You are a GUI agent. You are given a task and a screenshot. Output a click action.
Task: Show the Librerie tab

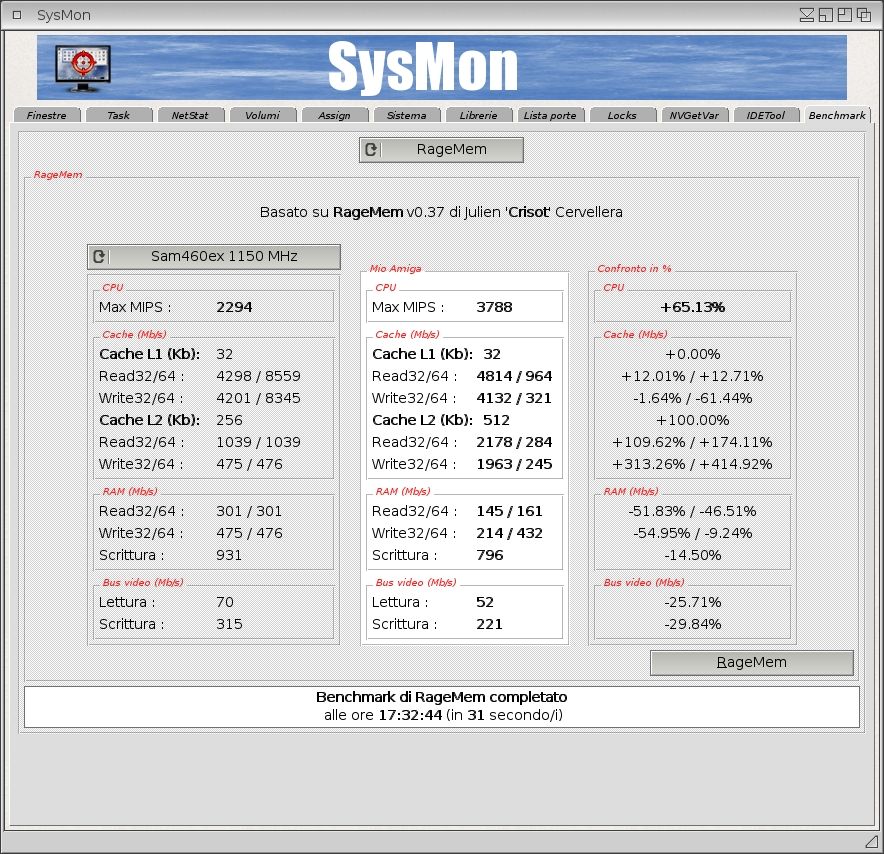click(478, 116)
